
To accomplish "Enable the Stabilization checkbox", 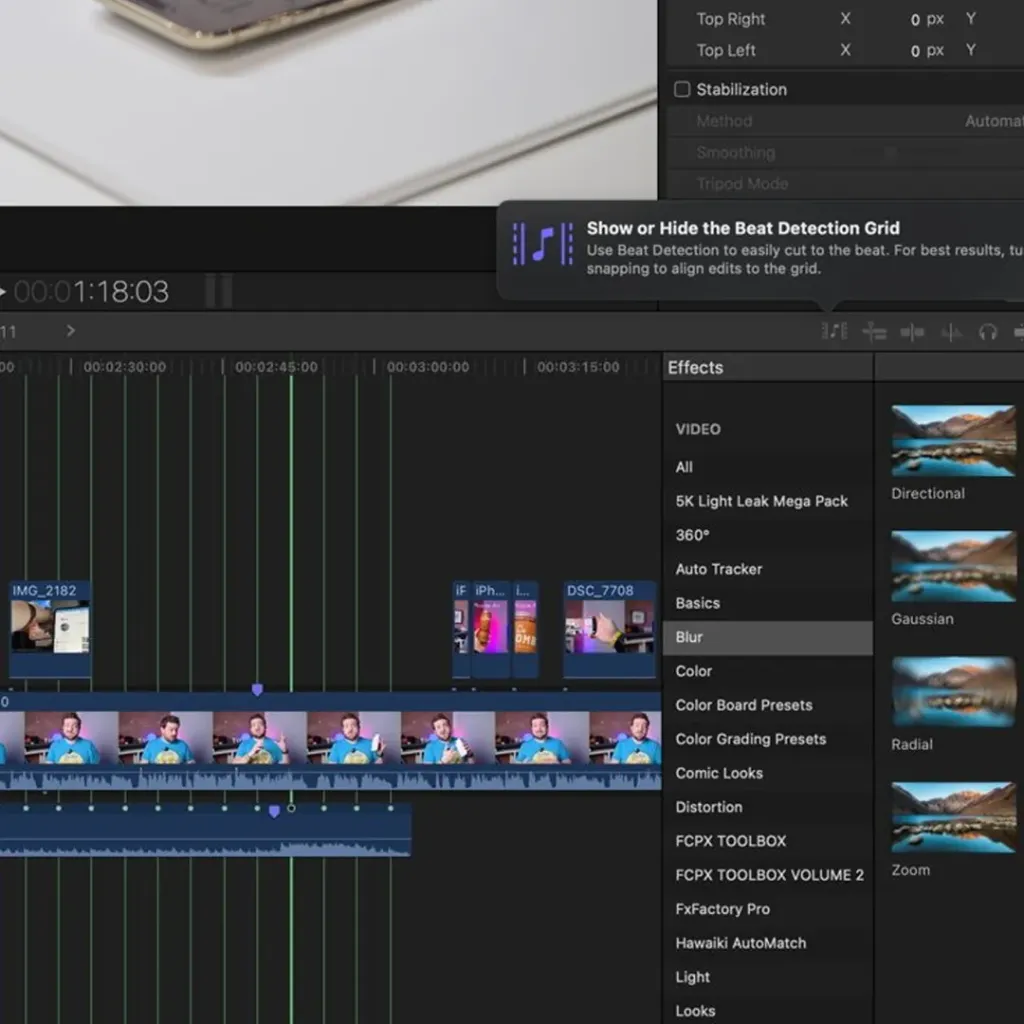I will [x=682, y=89].
